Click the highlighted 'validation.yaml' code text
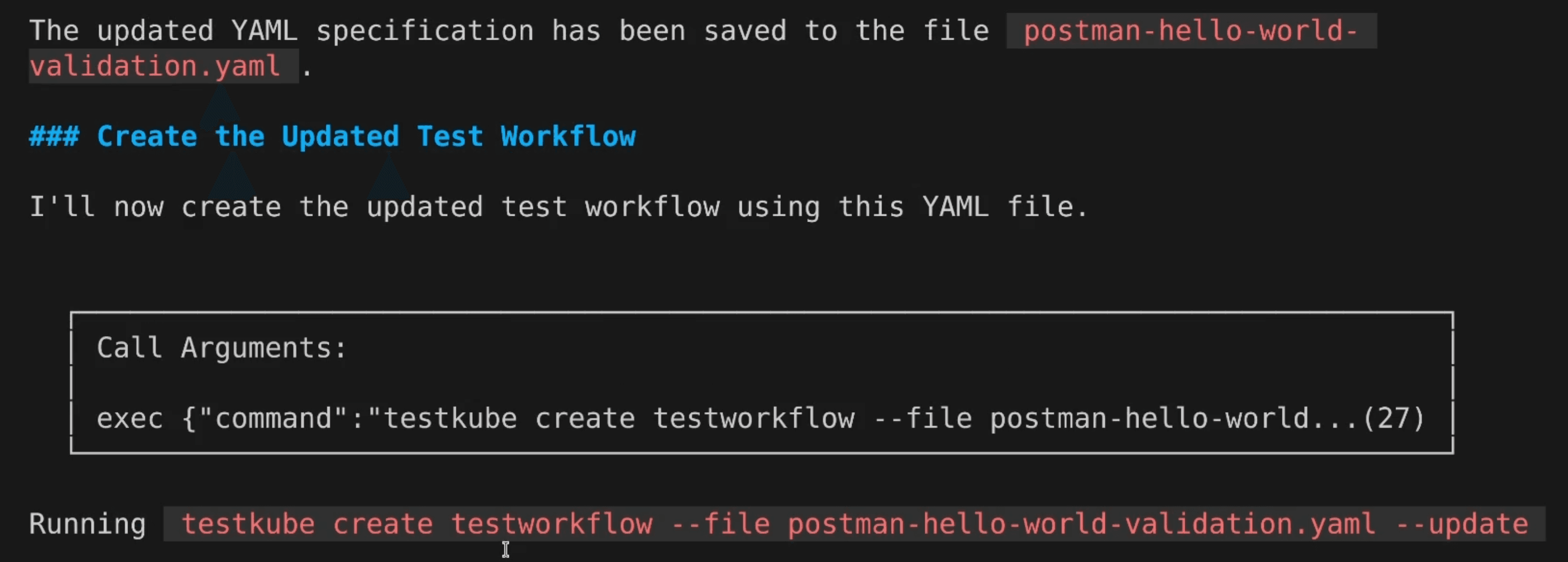This screenshot has width=1568, height=562. [x=155, y=66]
